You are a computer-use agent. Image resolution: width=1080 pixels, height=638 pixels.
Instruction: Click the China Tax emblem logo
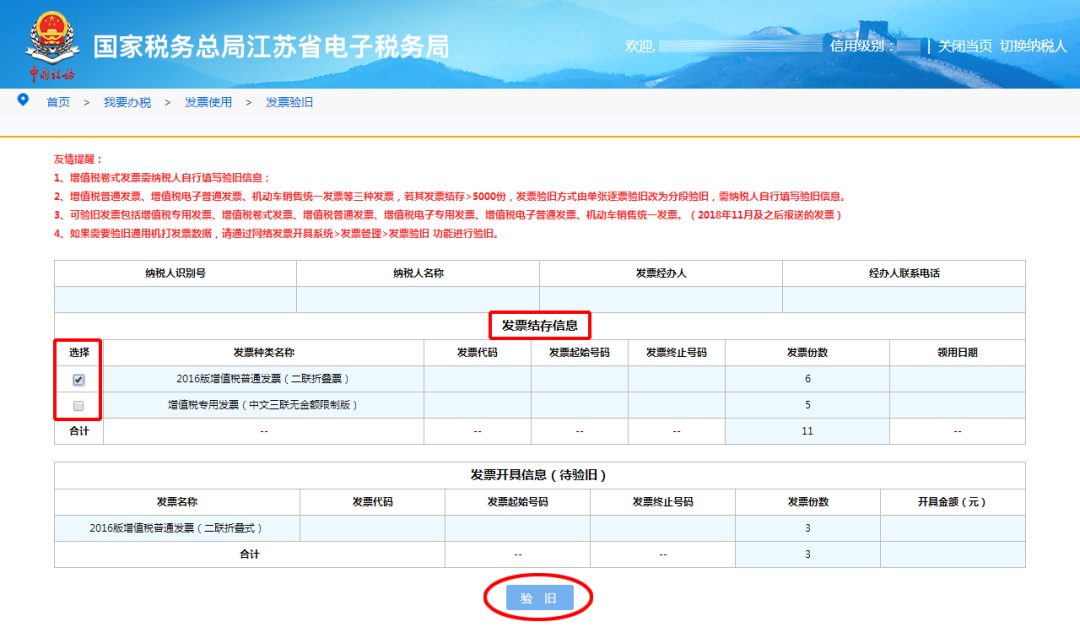coord(52,46)
